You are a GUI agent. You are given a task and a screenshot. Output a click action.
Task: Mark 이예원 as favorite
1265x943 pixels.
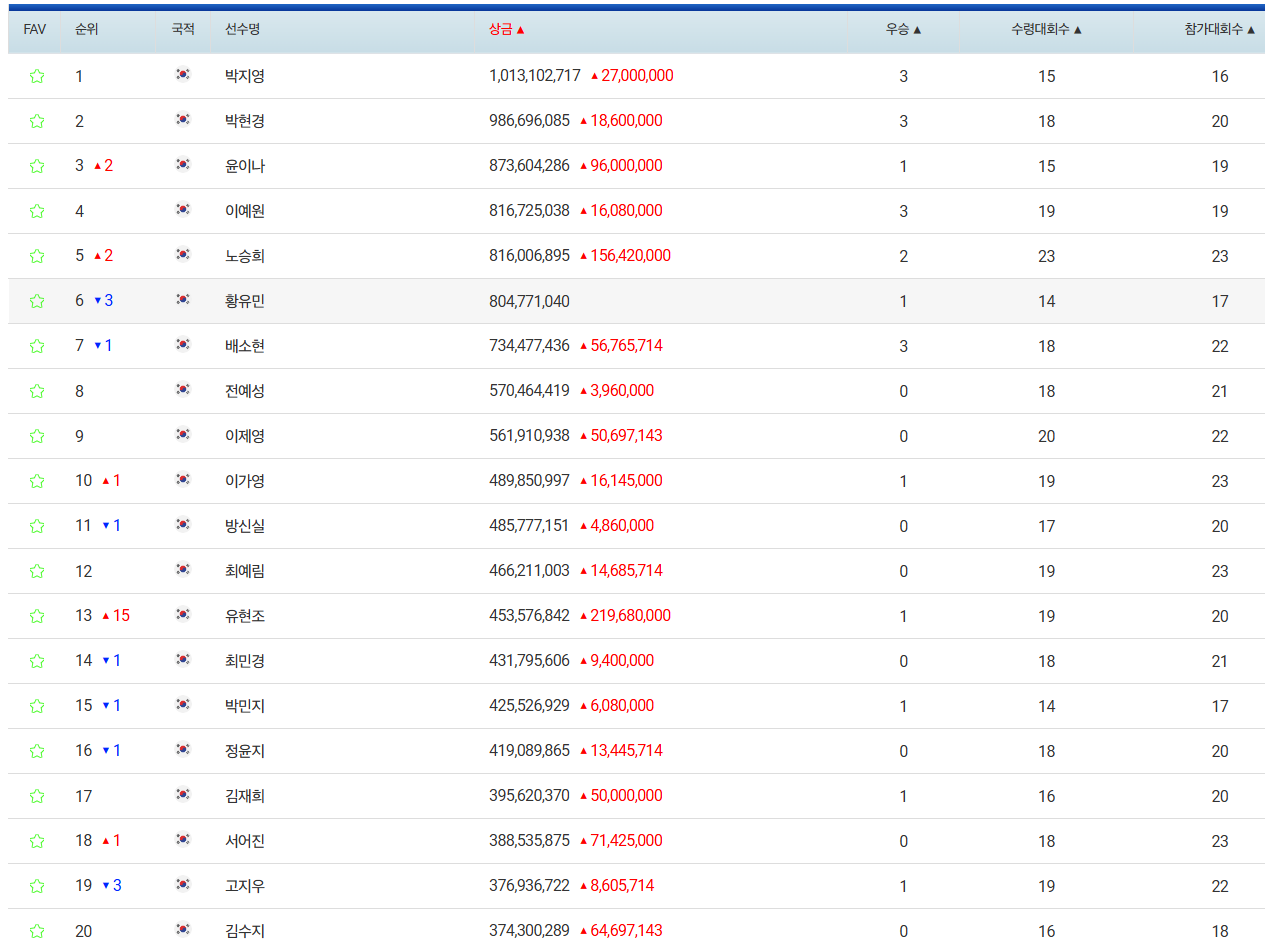coord(37,211)
